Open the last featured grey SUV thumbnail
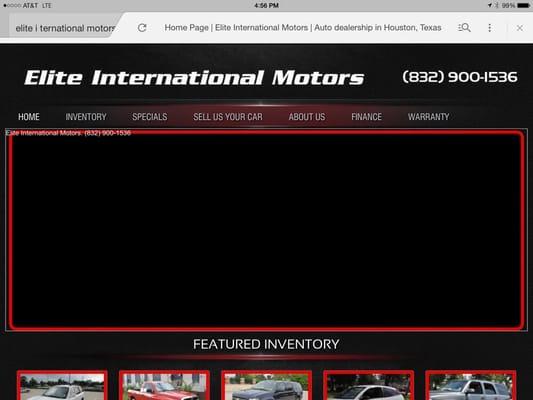Viewport: 533px width, 400px height. (x=471, y=385)
